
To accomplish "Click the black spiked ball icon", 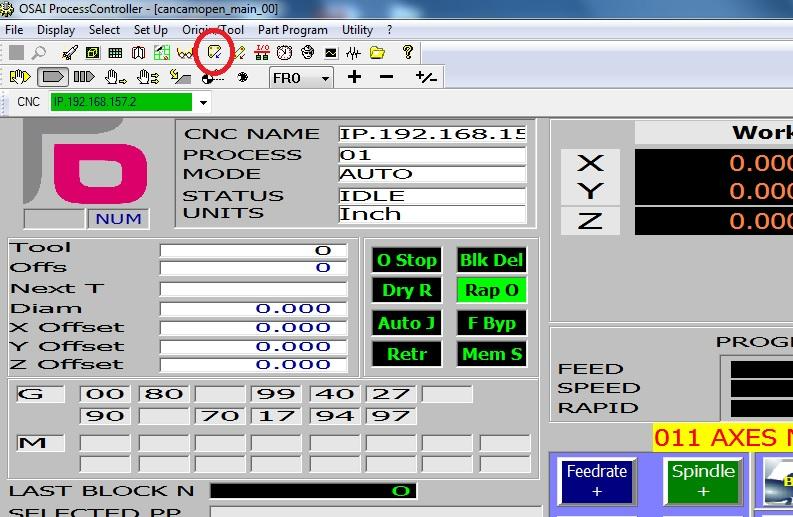I will 243,77.
